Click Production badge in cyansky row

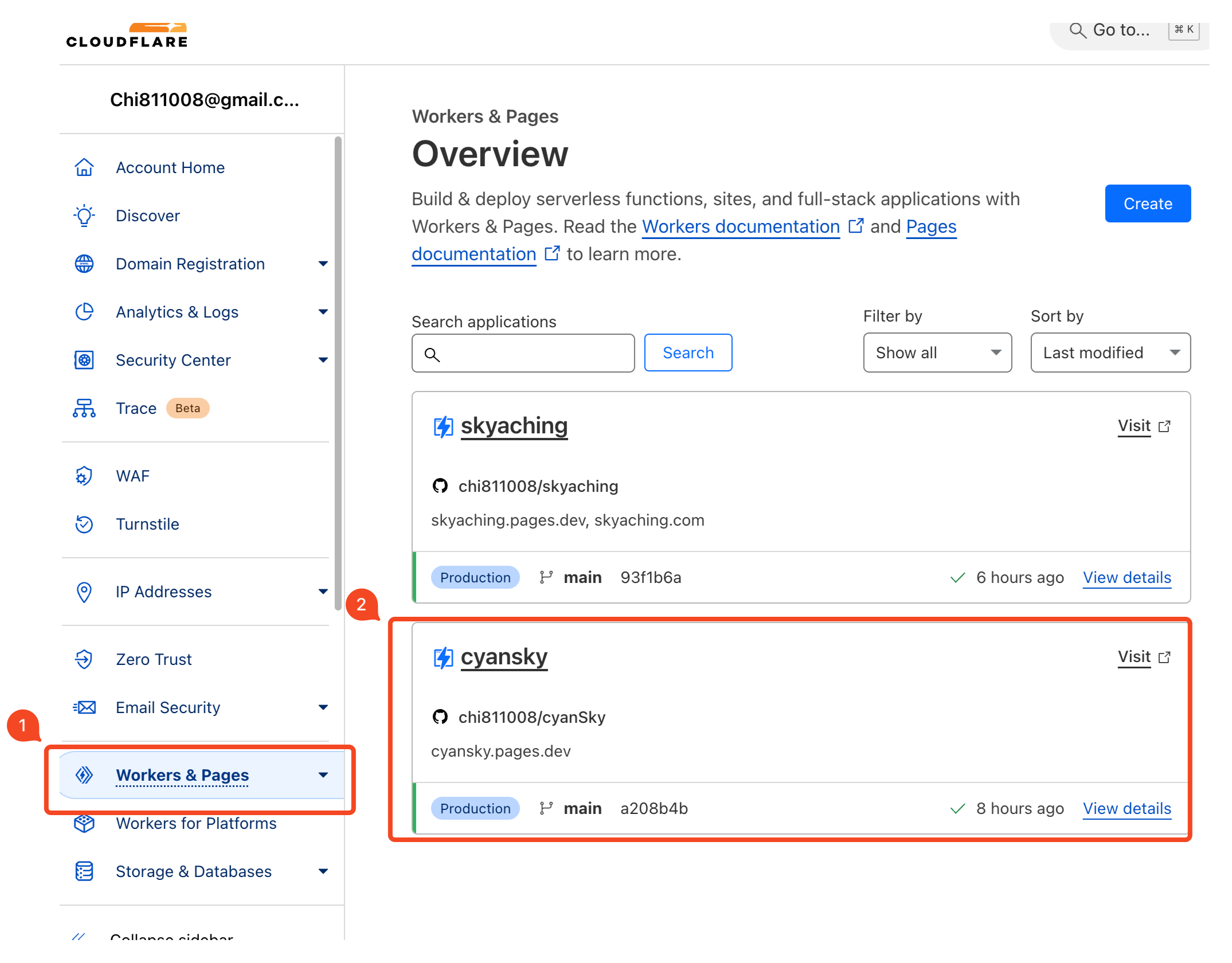475,808
